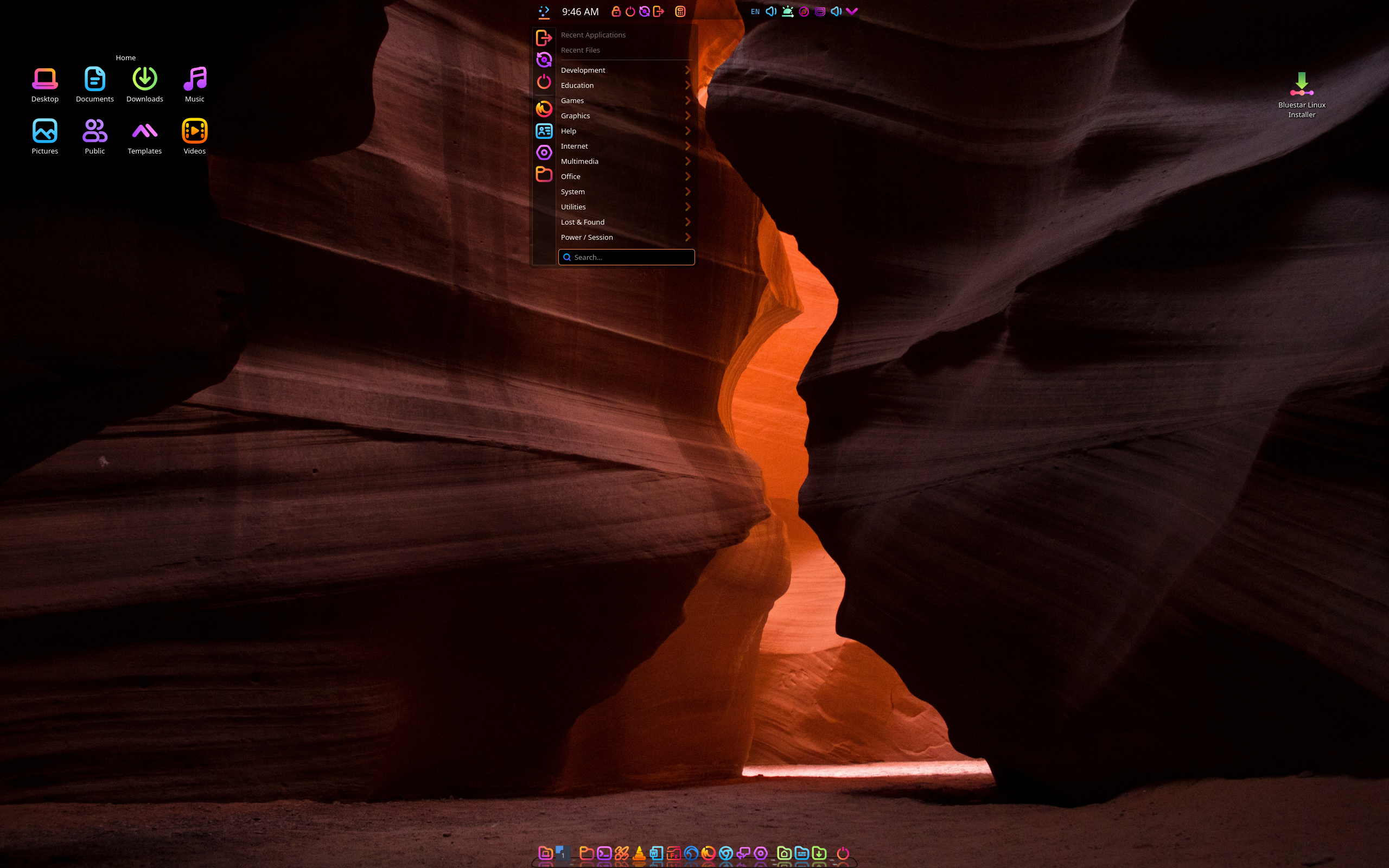Expand the System submenu chevron
The image size is (1389, 868).
687,192
